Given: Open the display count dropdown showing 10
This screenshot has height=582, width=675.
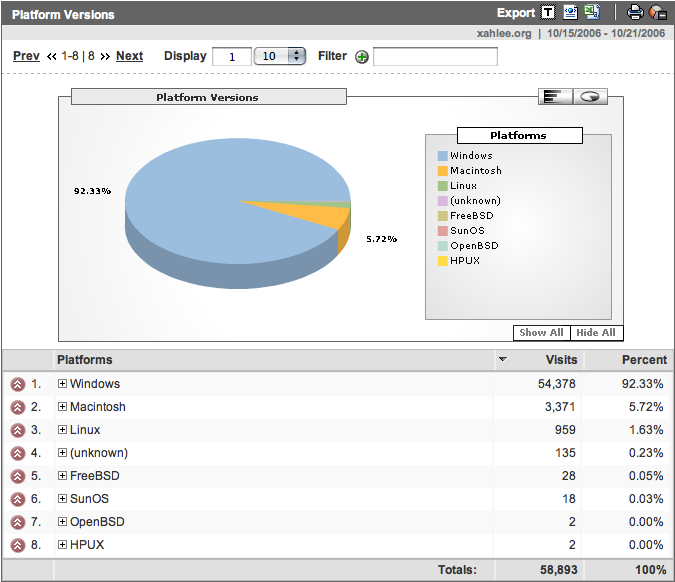Looking at the screenshot, I should (280, 56).
